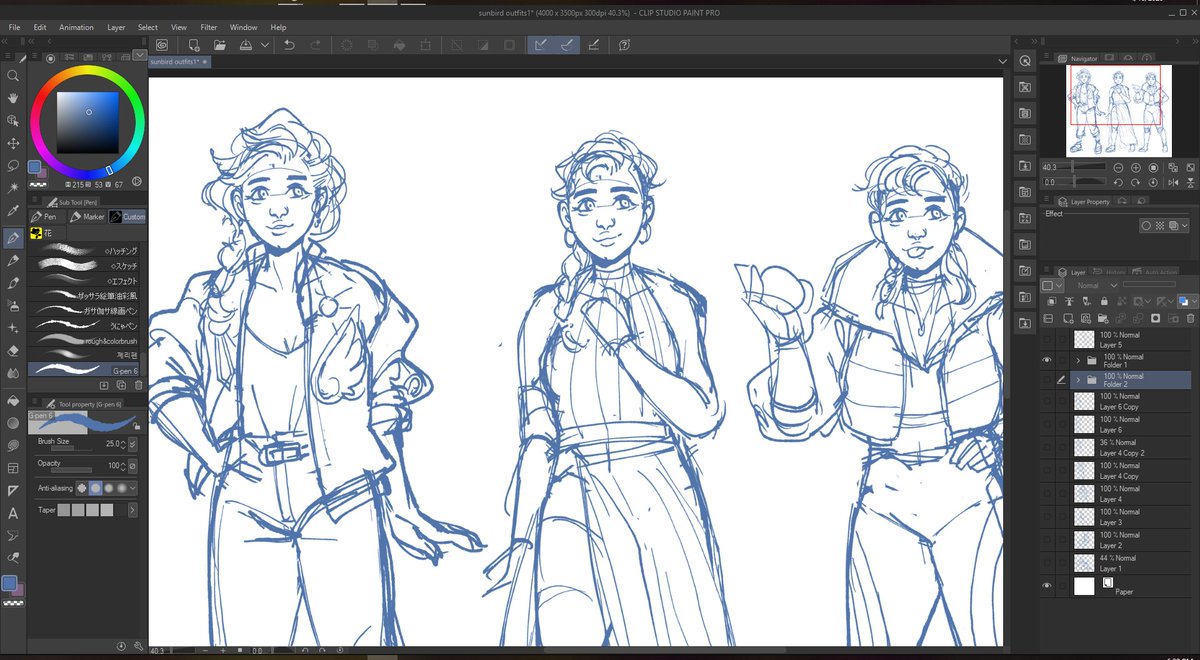
Task: Toggle Snap to Grid in command bar
Action: [594, 45]
